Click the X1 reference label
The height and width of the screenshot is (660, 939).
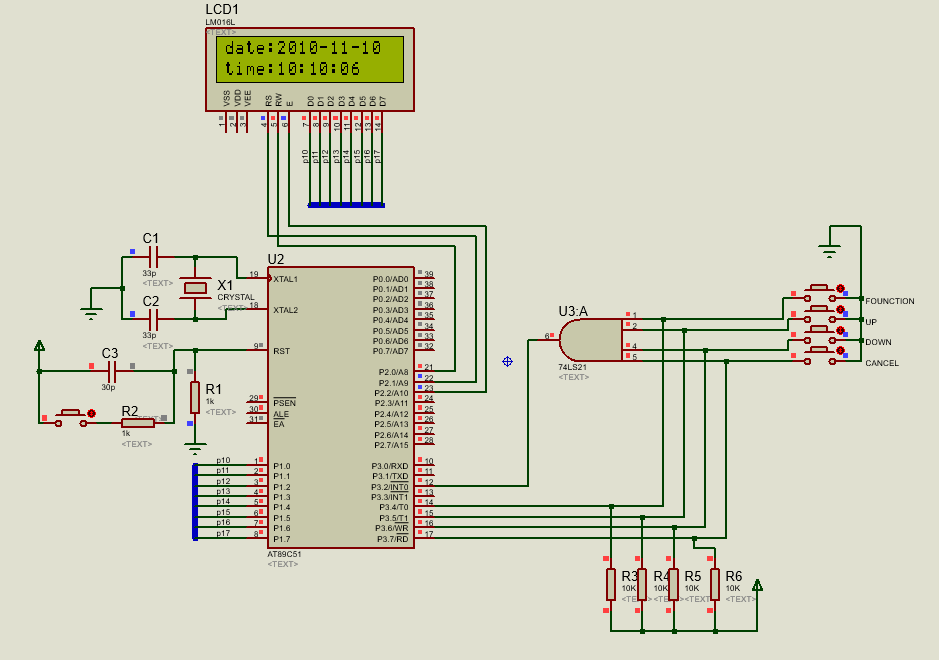[225, 285]
